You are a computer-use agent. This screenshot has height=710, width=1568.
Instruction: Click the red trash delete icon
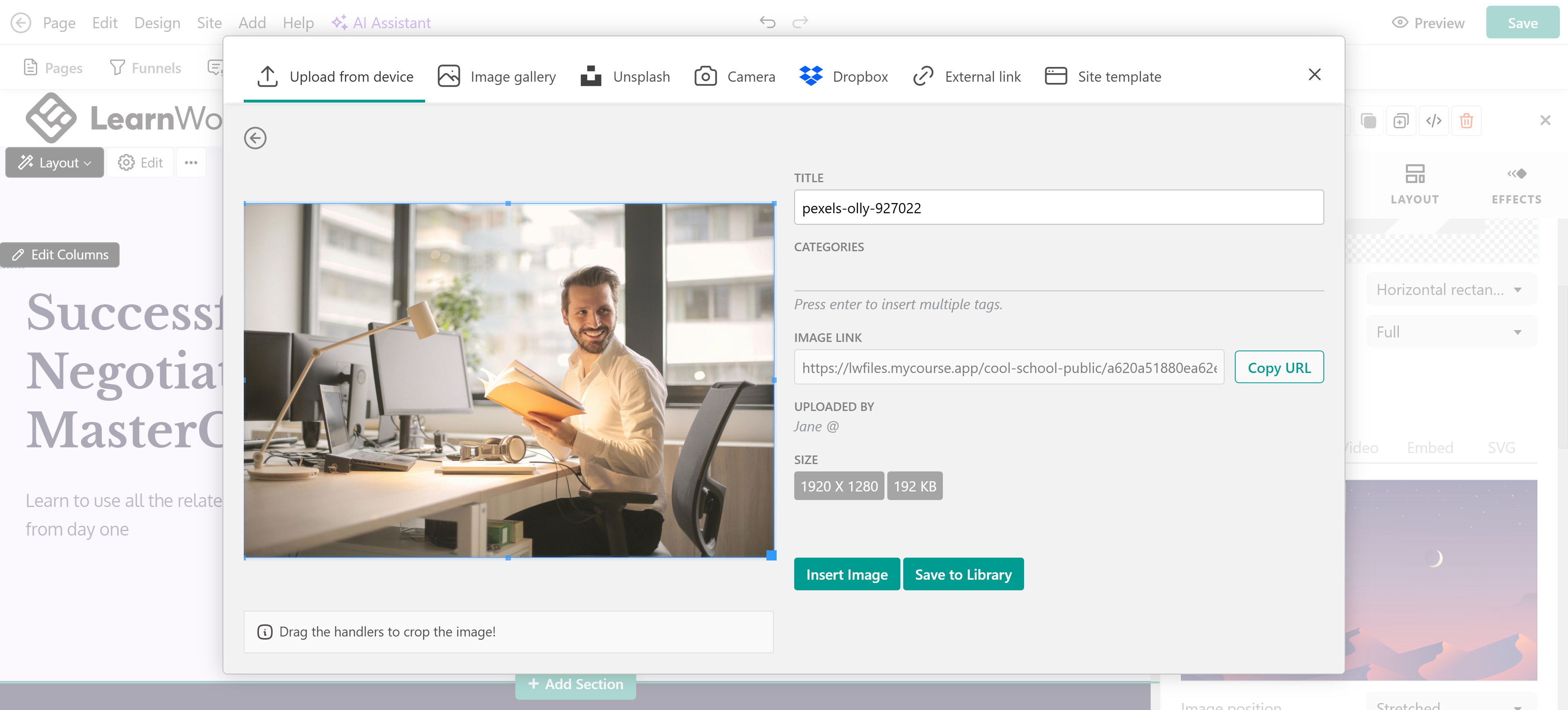1466,121
